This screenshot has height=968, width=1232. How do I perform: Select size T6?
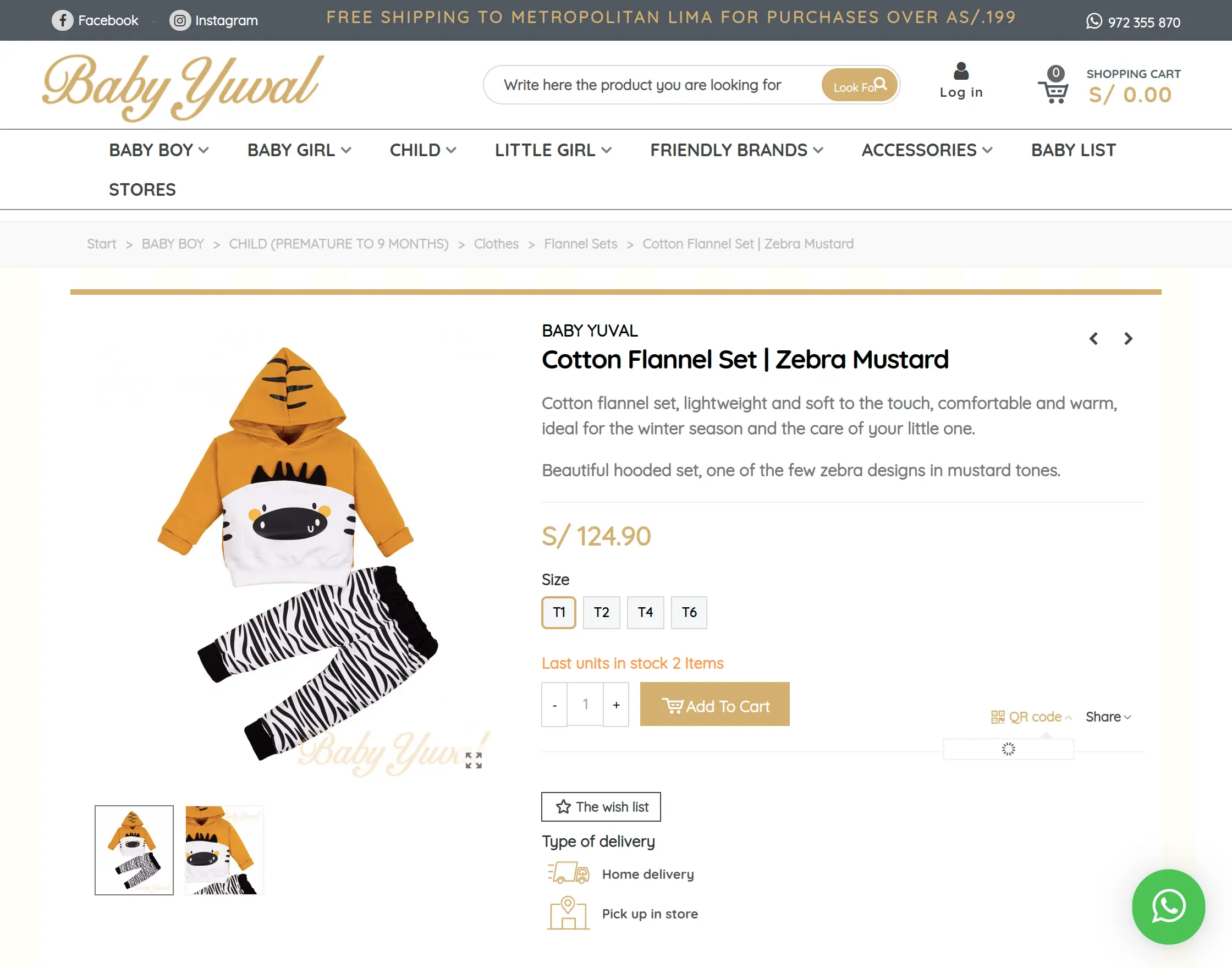[689, 612]
